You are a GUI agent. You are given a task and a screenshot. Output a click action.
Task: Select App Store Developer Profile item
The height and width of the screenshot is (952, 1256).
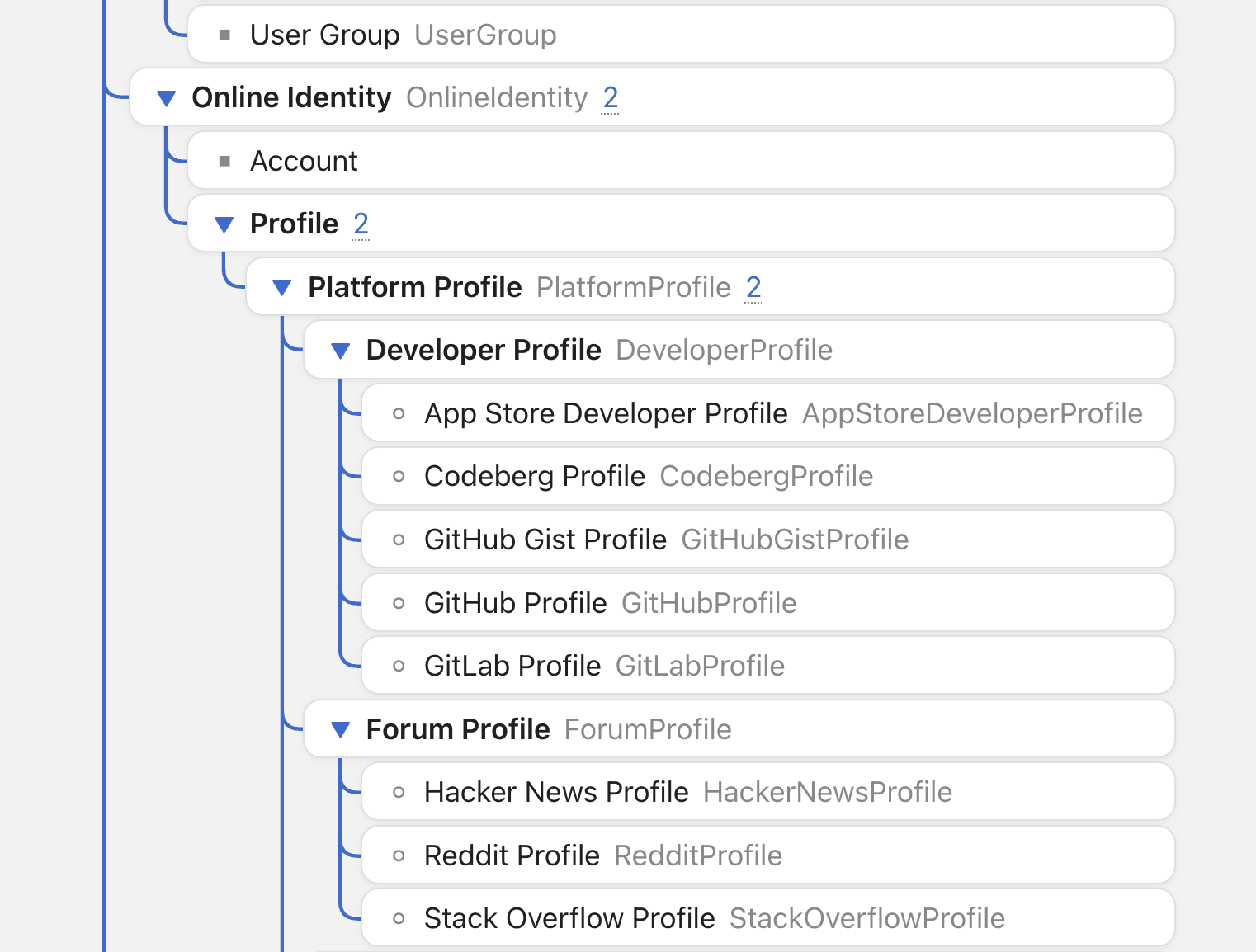click(x=768, y=413)
